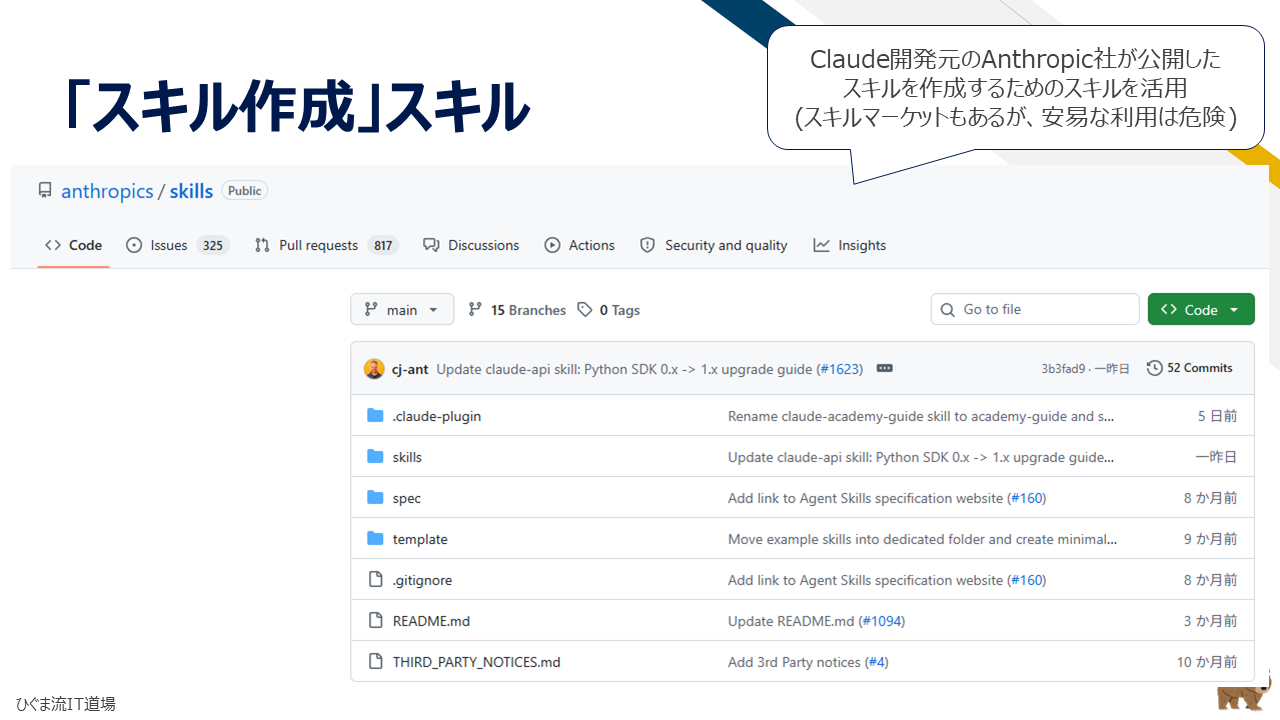Open the spec folder

tap(407, 498)
